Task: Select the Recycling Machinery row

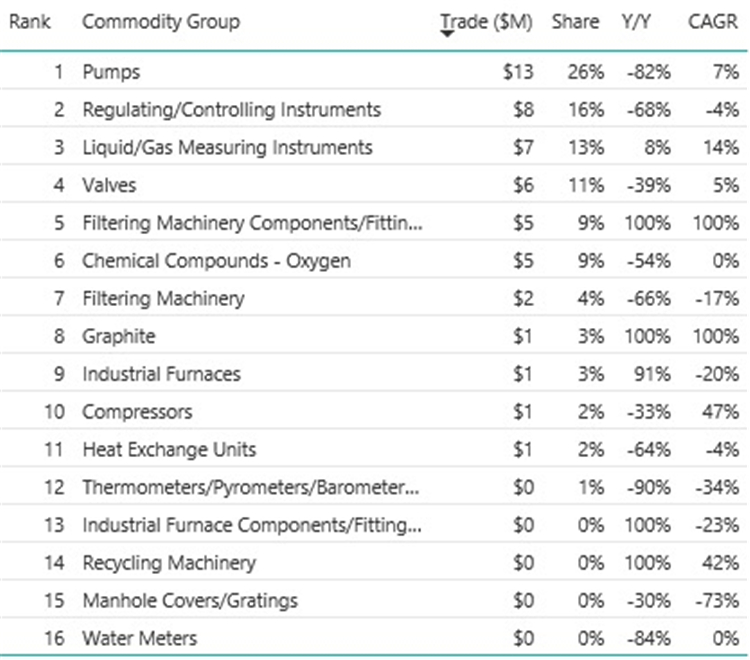Action: [374, 563]
